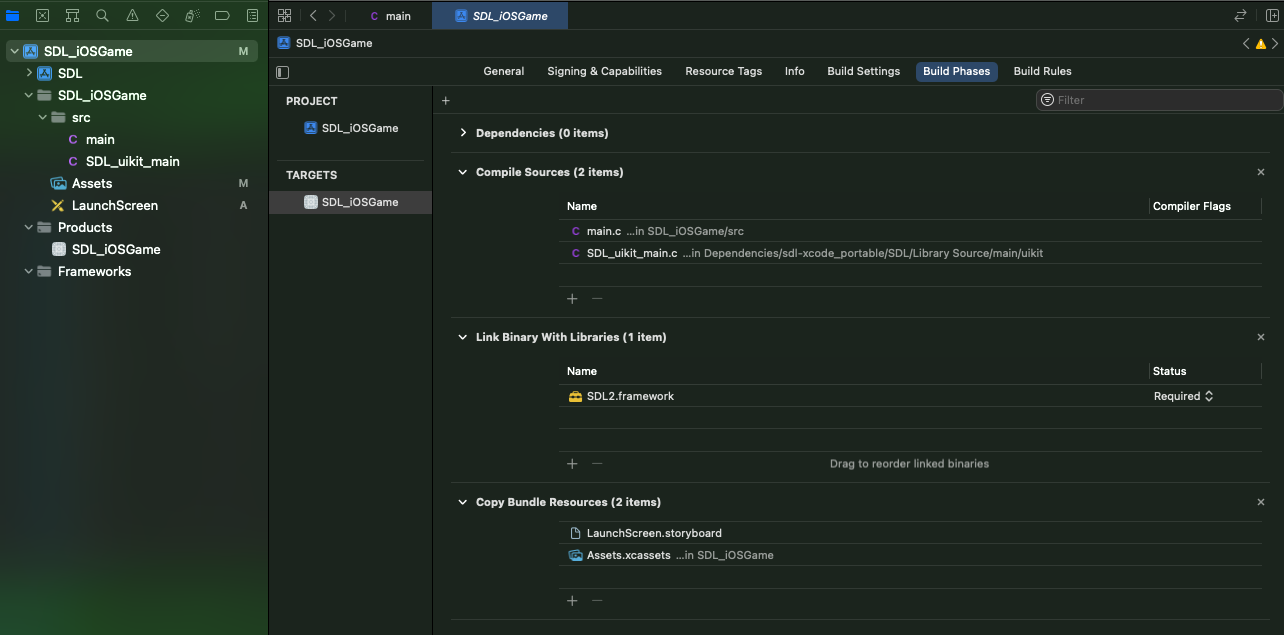
Task: Remove the Copy Bundle Resources phase
Action: tap(1261, 502)
